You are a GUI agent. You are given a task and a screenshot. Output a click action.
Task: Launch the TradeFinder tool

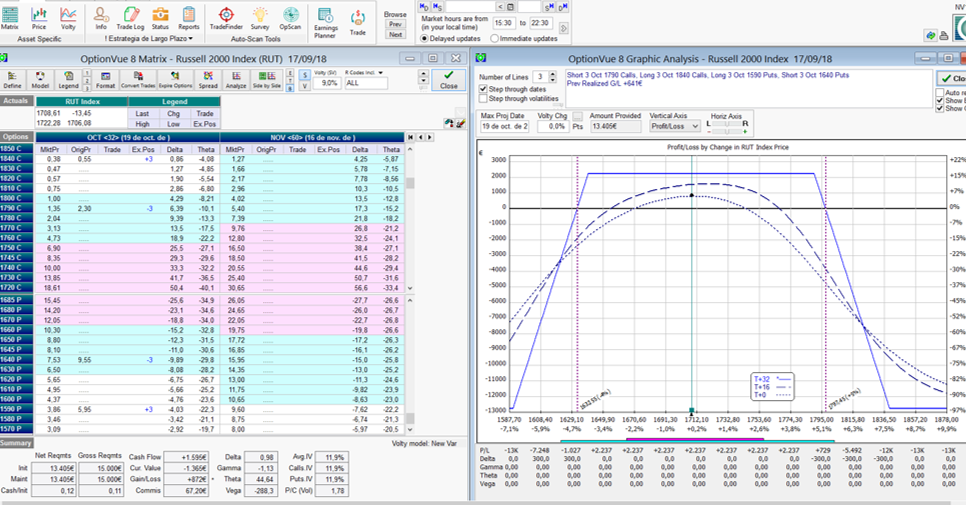pos(226,18)
